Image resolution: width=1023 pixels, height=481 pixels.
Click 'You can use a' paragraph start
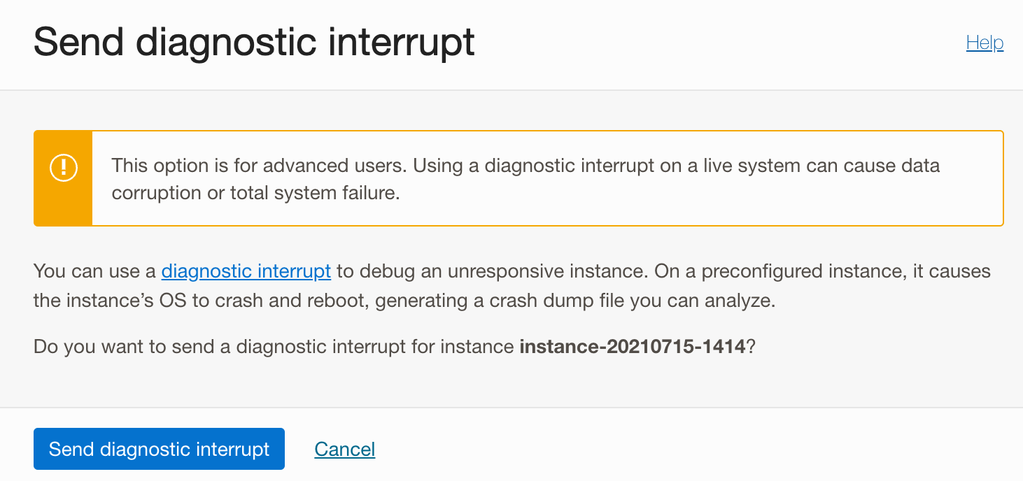94,271
